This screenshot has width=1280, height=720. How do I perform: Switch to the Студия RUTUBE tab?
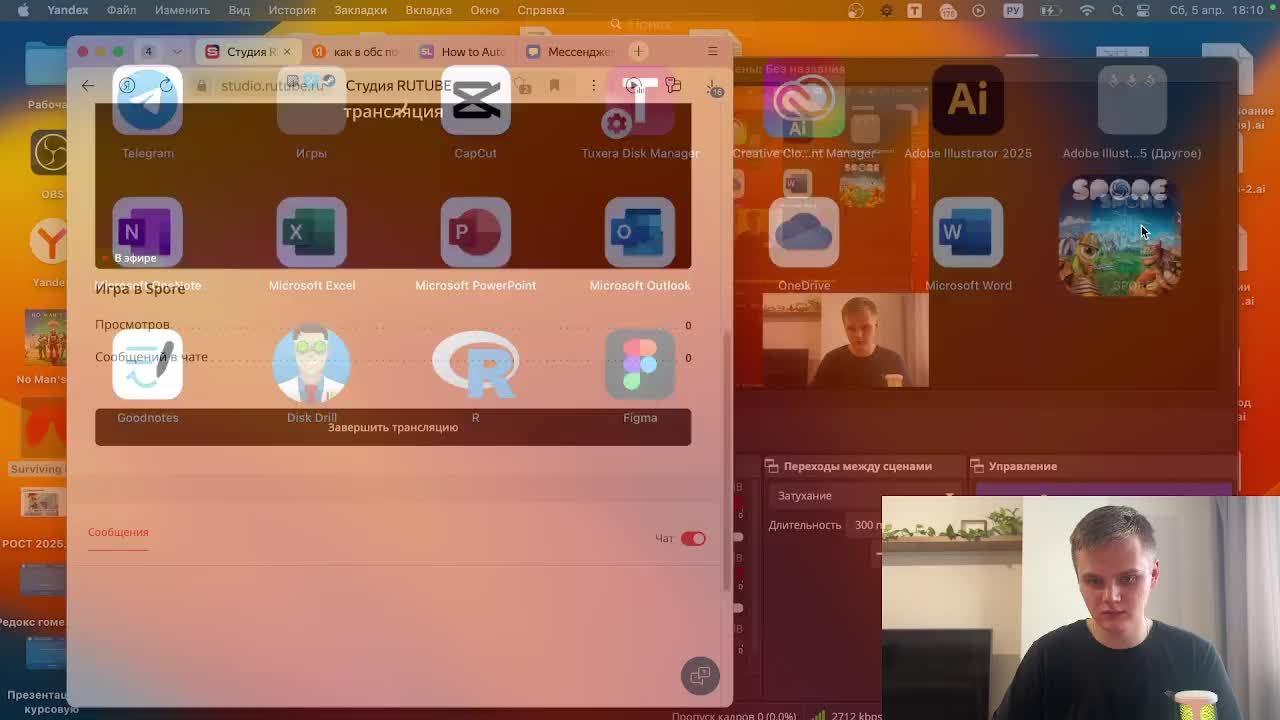point(247,51)
